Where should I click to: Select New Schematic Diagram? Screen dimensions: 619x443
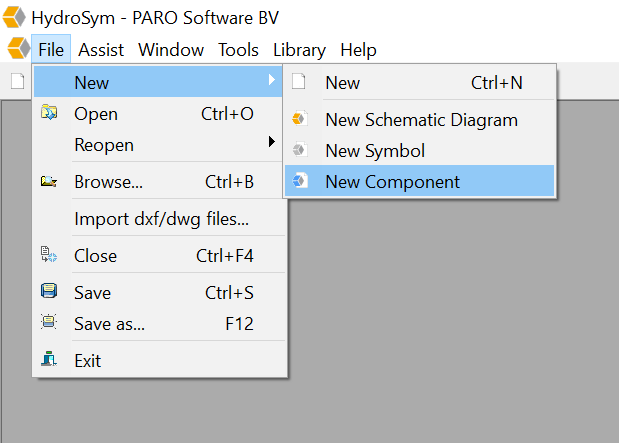point(420,119)
